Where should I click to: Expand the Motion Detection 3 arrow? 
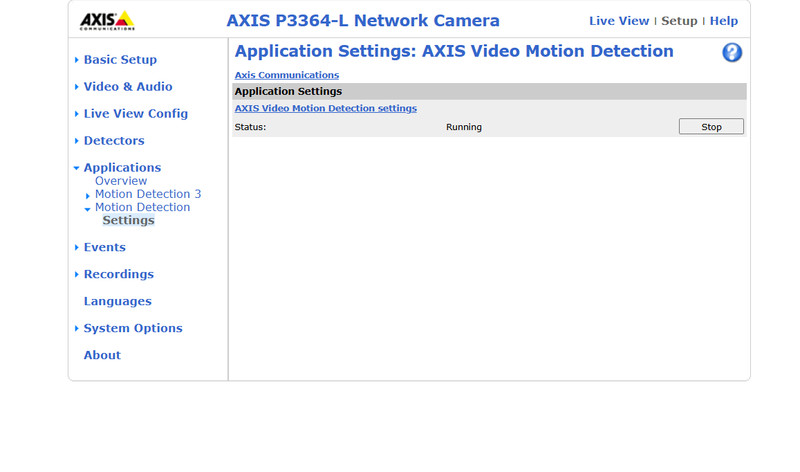[88, 195]
